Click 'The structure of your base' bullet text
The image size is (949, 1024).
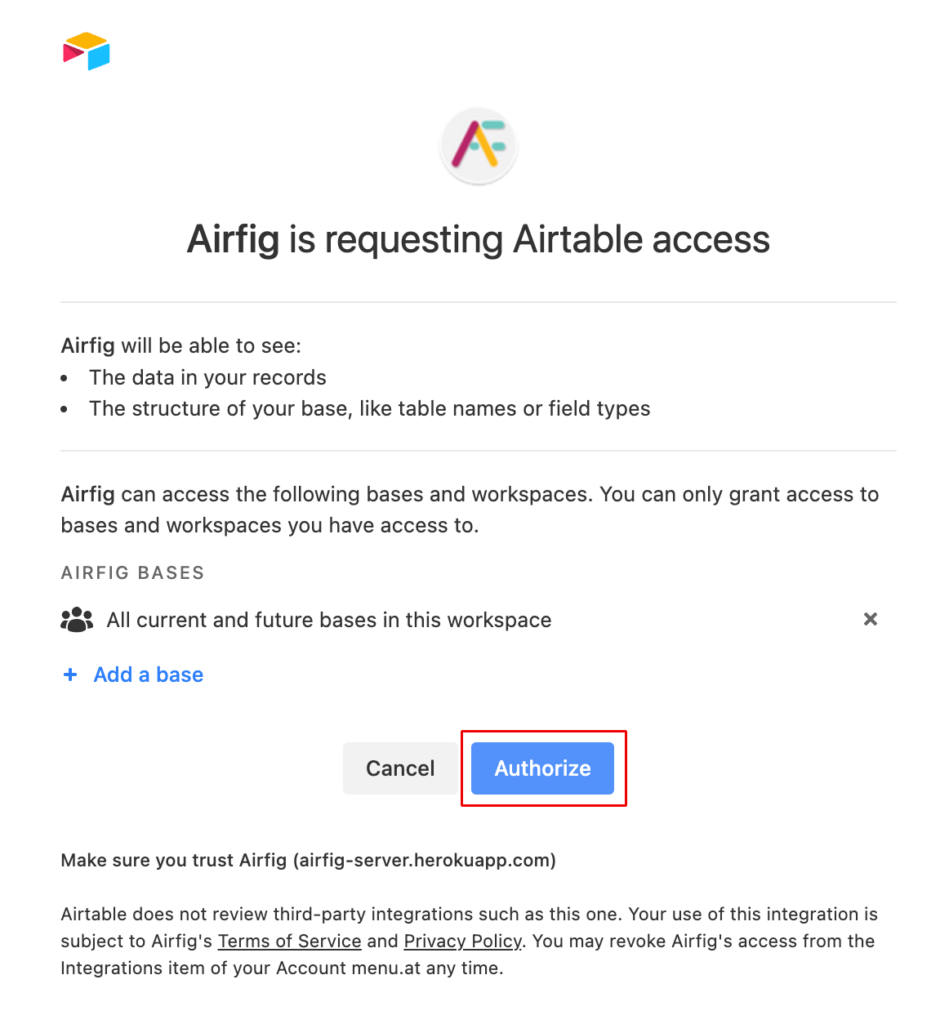[x=370, y=409]
